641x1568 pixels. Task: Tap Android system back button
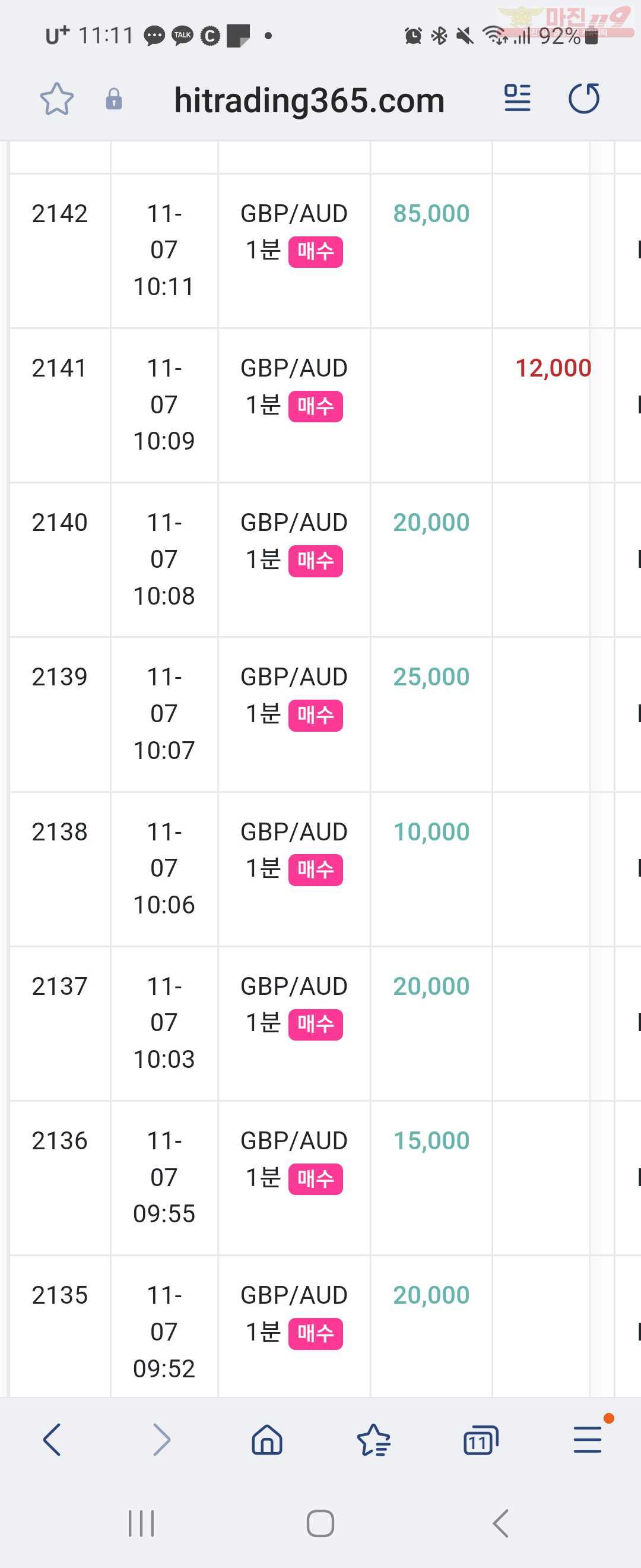point(500,1523)
